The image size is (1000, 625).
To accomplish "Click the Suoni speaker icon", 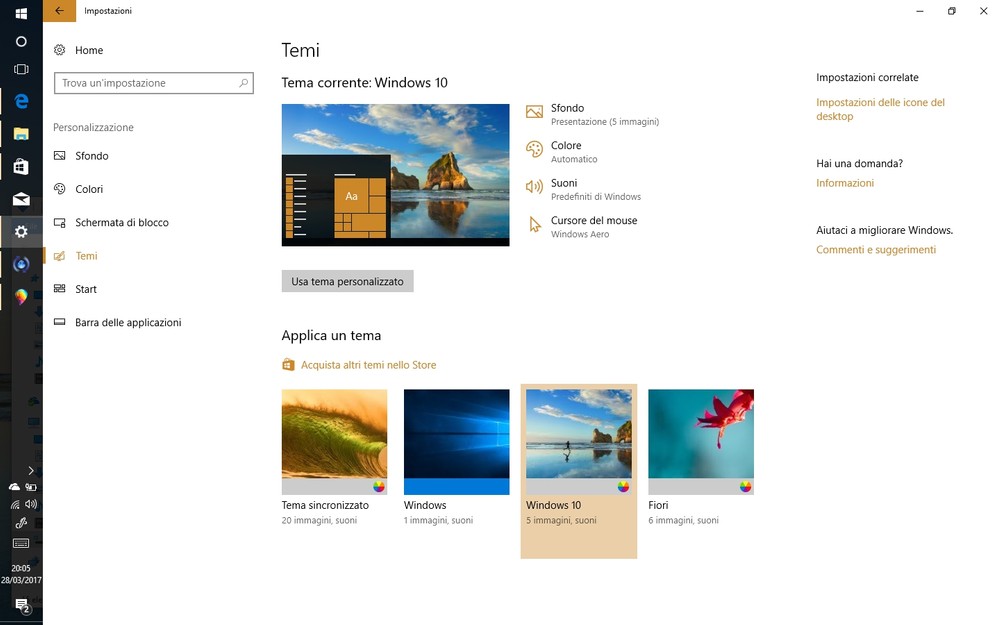I will coord(534,187).
